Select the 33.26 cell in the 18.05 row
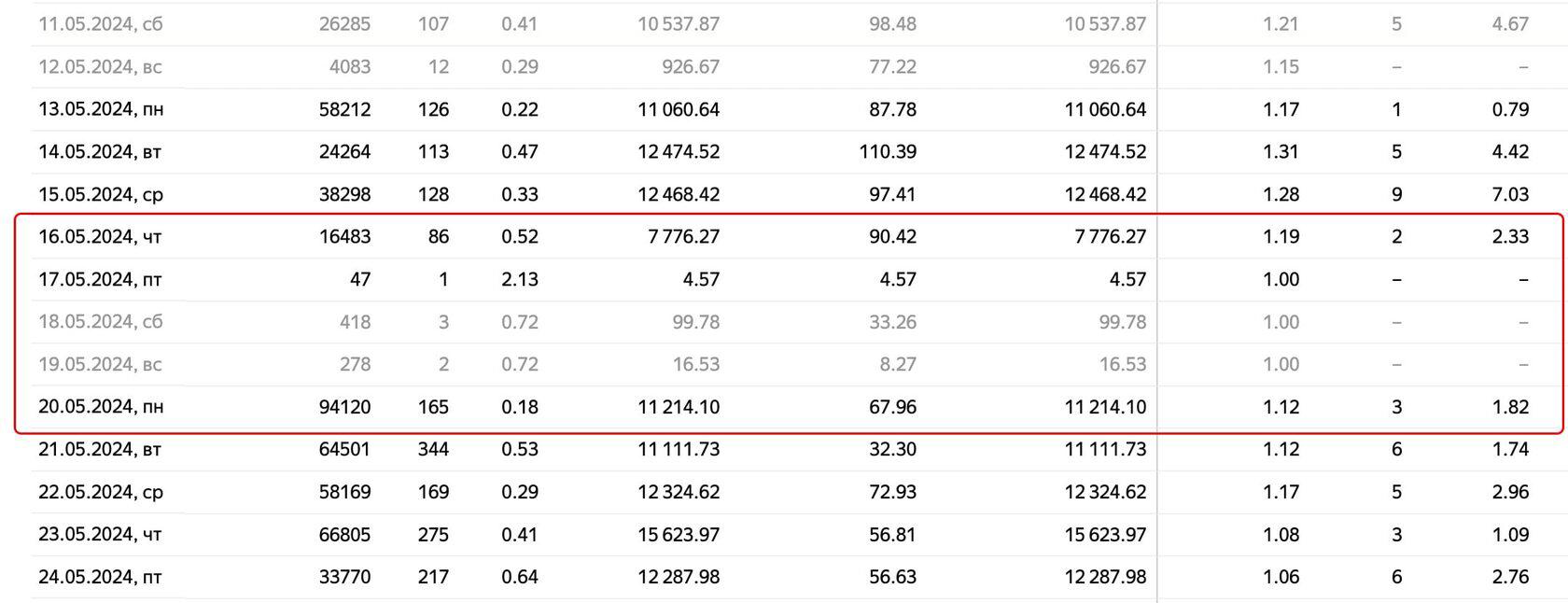Screen dimensions: 1568x603 [x=892, y=322]
